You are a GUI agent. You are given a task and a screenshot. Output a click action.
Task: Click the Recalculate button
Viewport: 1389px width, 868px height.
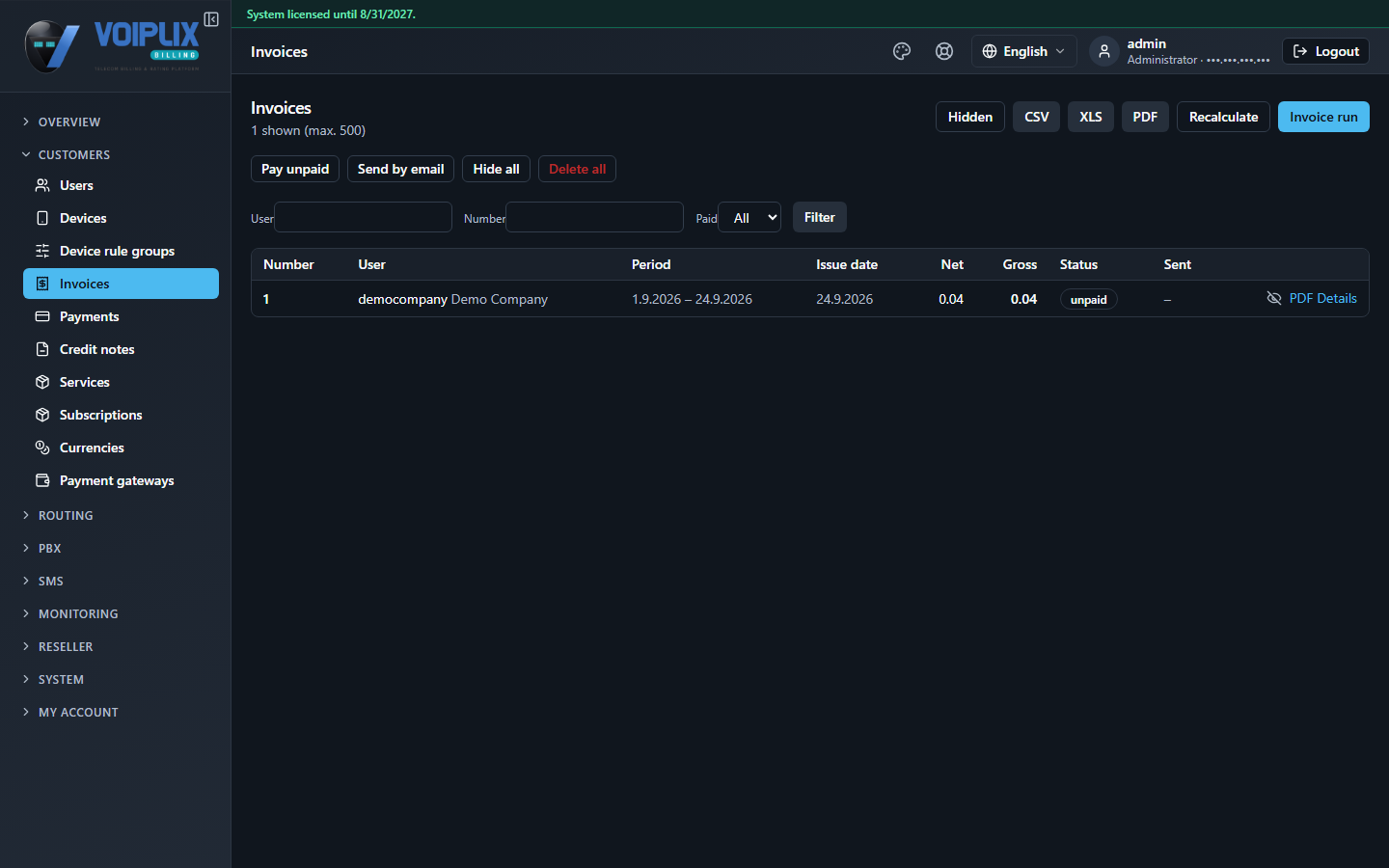coord(1223,117)
